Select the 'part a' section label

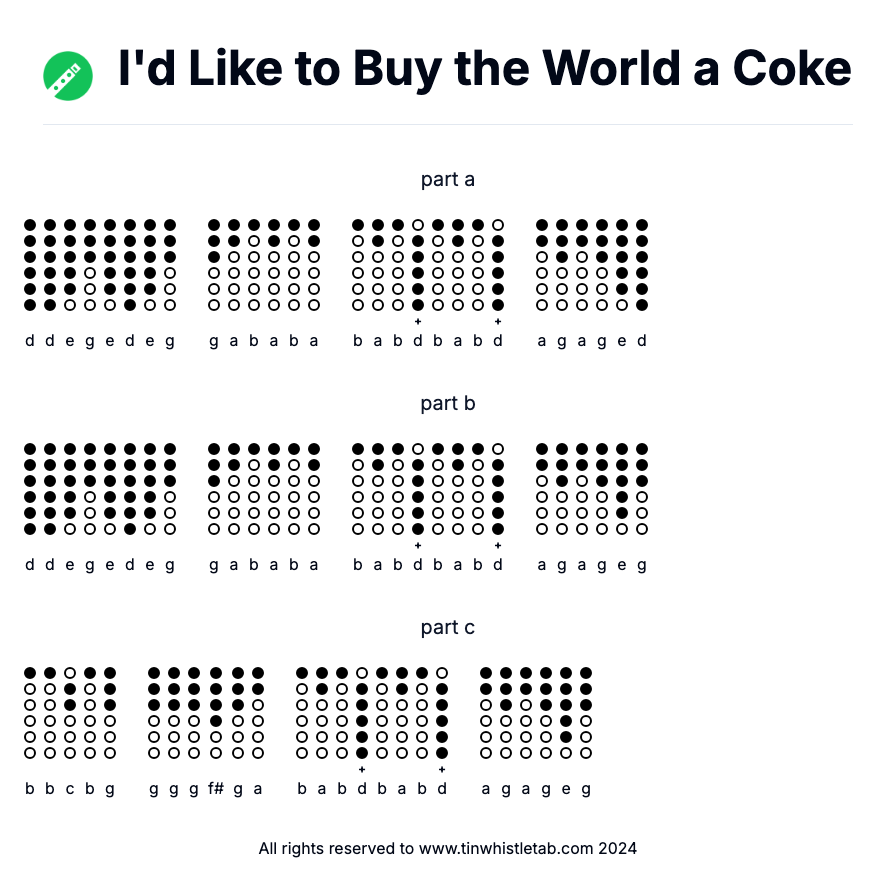pyautogui.click(x=448, y=180)
